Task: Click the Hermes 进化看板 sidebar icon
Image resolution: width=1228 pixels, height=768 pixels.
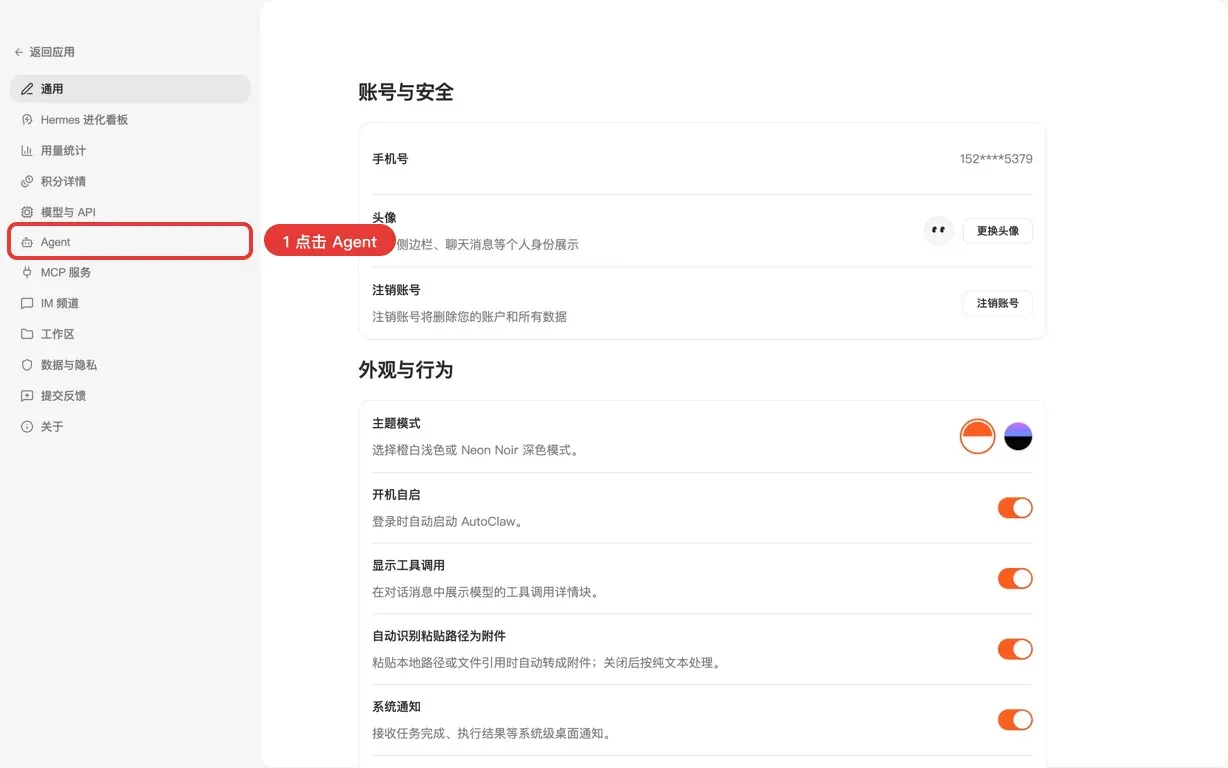Action: (x=27, y=120)
